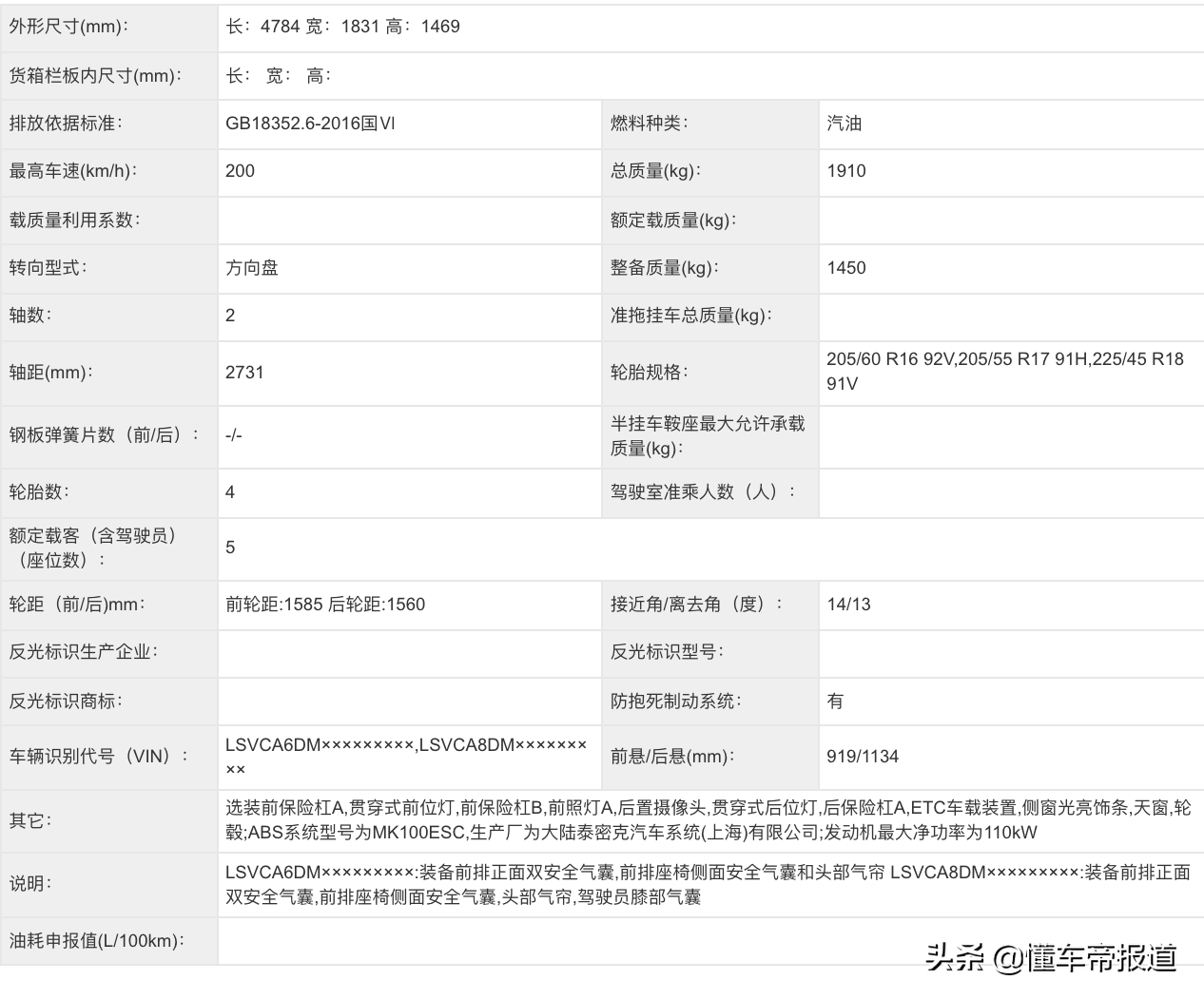Viewport: 1204px width, 1000px height.
Task: Select the 其它 label
Action: (x=30, y=821)
